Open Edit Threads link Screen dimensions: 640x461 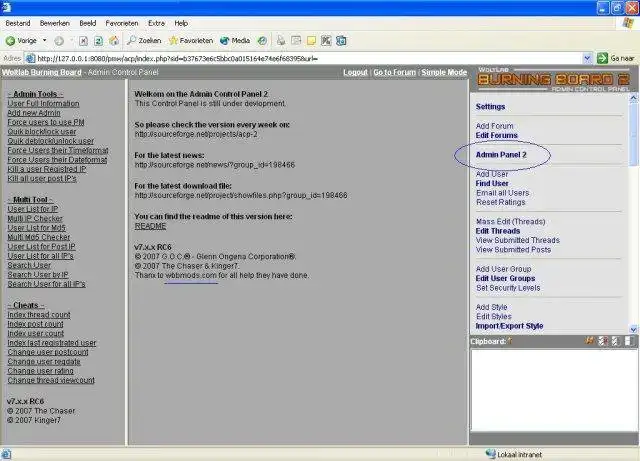point(498,231)
